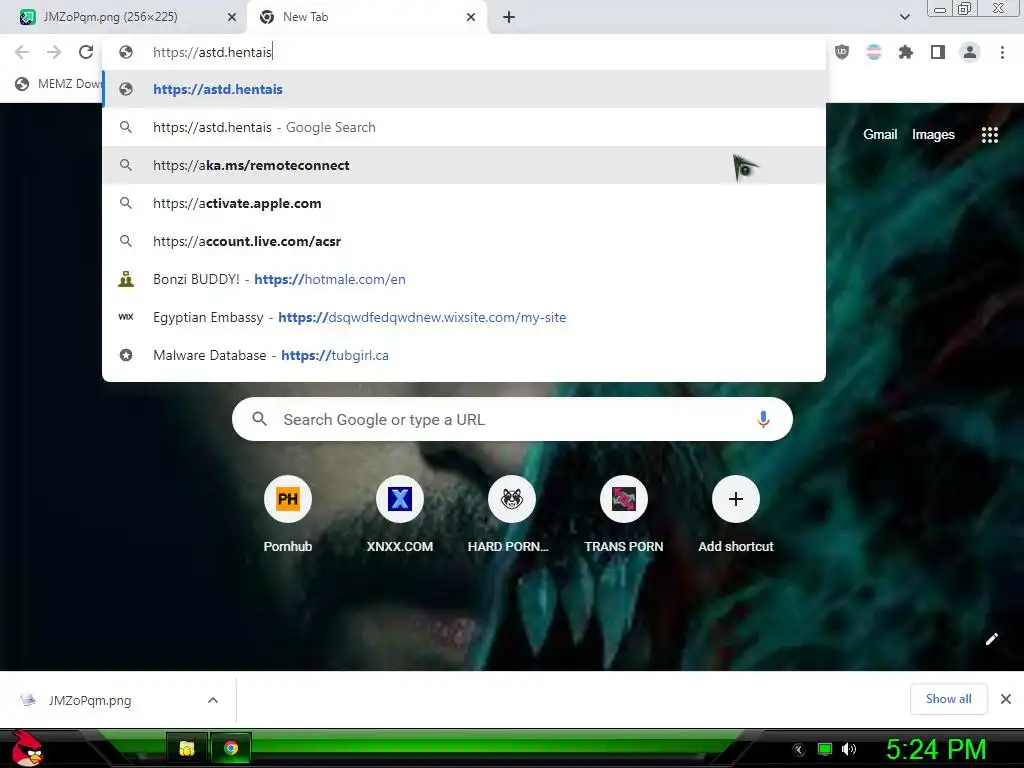
Task: Open the taskbar Chrome icon
Action: point(231,748)
